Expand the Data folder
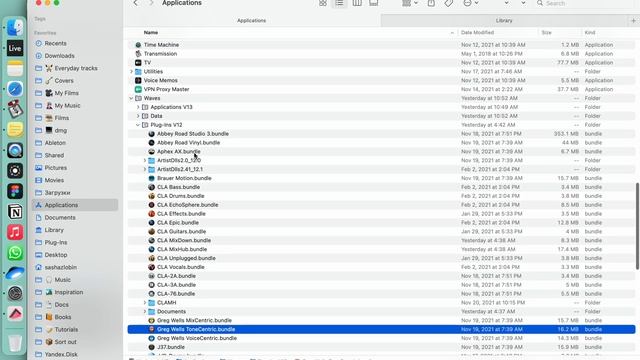The height and width of the screenshot is (360, 640). tap(138, 116)
